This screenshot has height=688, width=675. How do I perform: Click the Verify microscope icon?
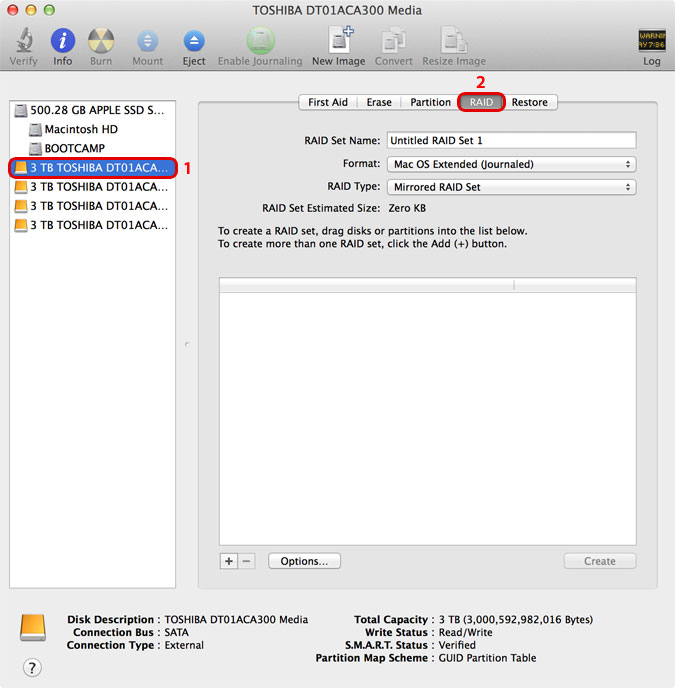24,42
